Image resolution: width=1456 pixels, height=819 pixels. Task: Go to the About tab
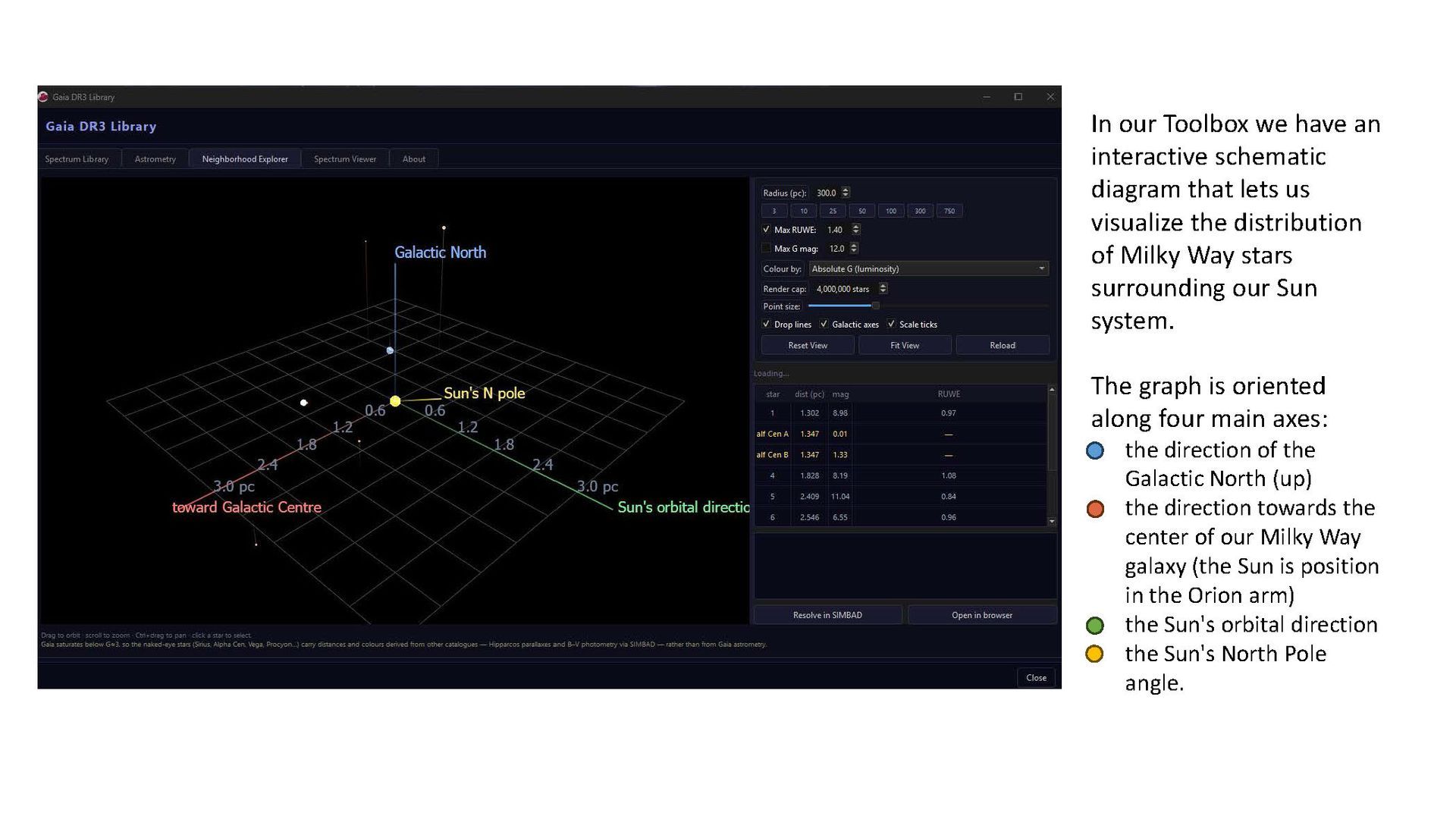tap(414, 159)
